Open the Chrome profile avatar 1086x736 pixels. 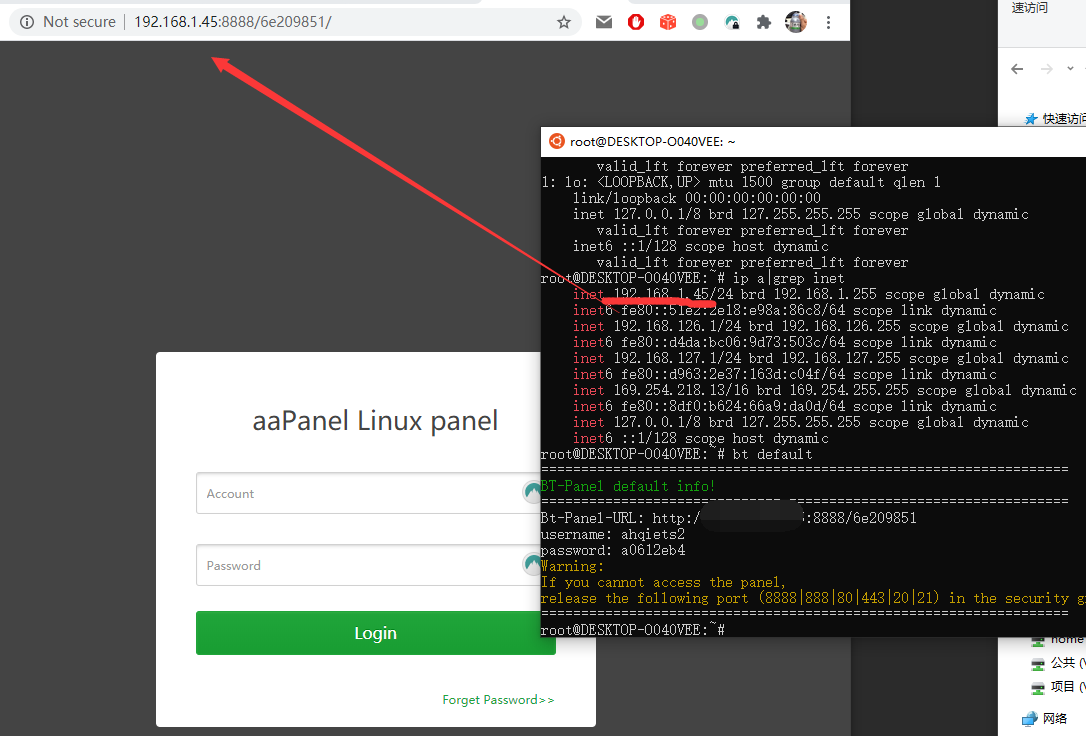[796, 22]
